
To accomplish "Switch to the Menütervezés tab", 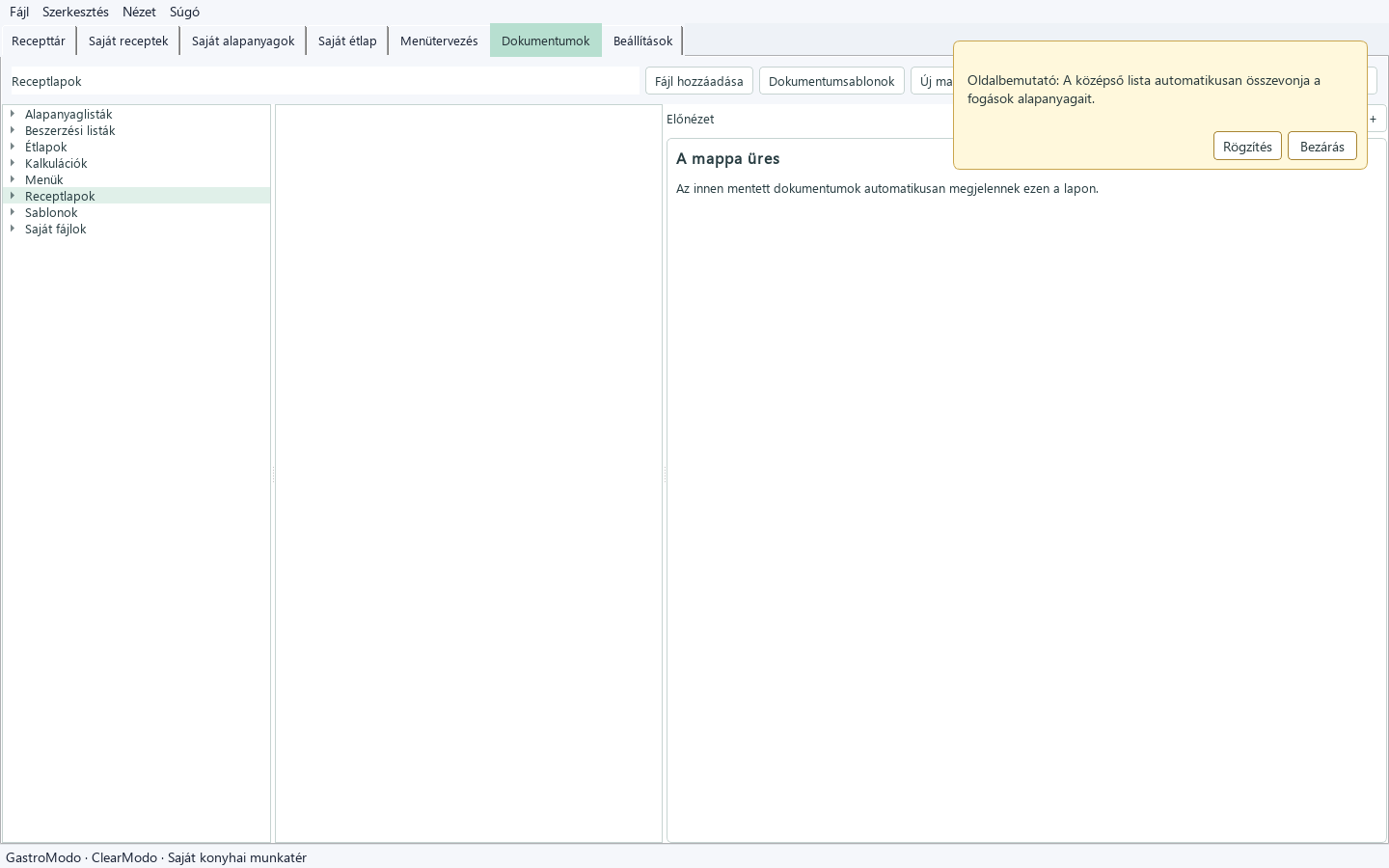I will (x=439, y=41).
